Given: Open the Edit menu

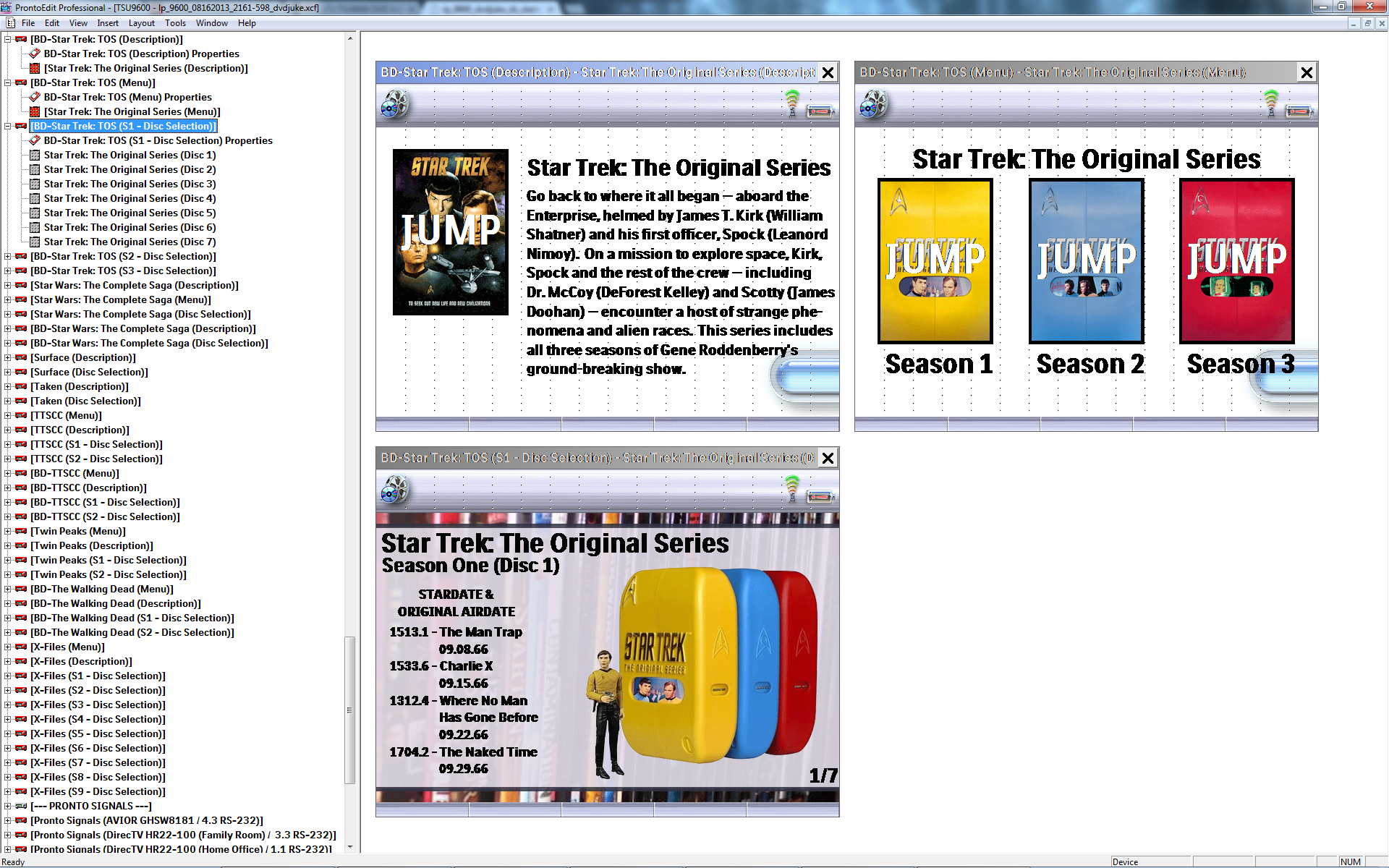Looking at the screenshot, I should click(x=52, y=23).
